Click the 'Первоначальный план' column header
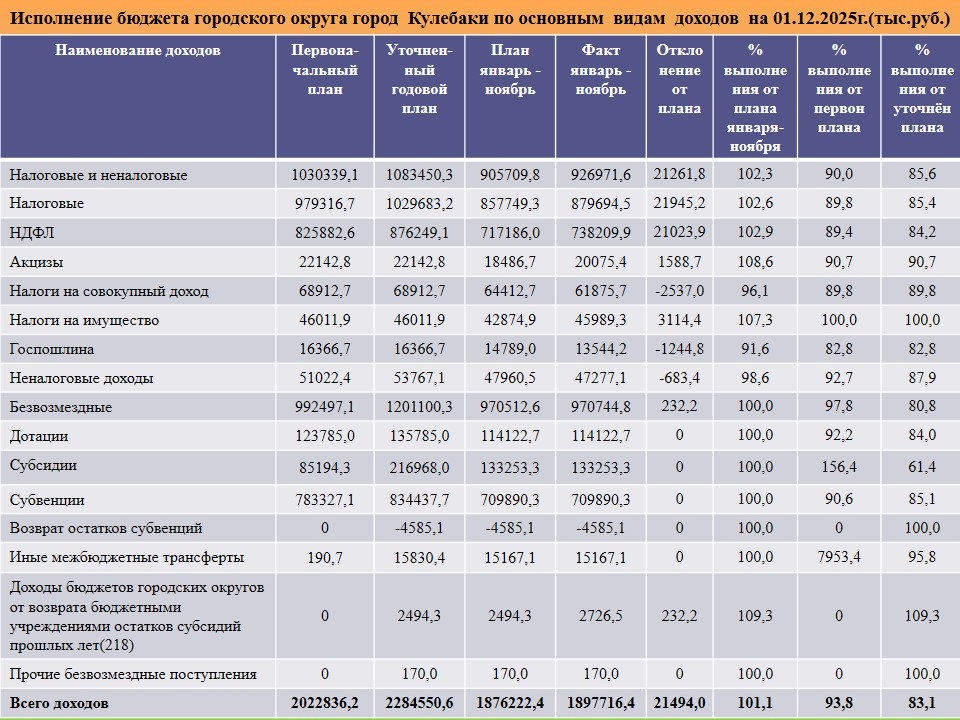 click(x=324, y=70)
